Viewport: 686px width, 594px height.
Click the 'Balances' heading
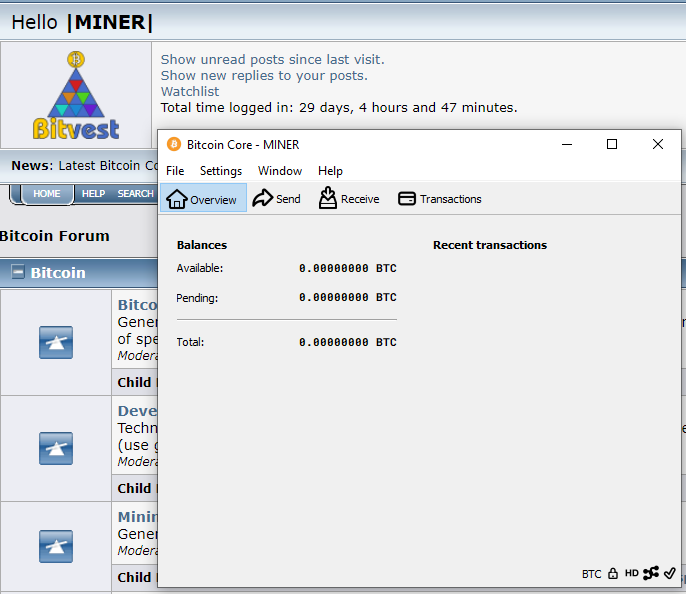202,245
